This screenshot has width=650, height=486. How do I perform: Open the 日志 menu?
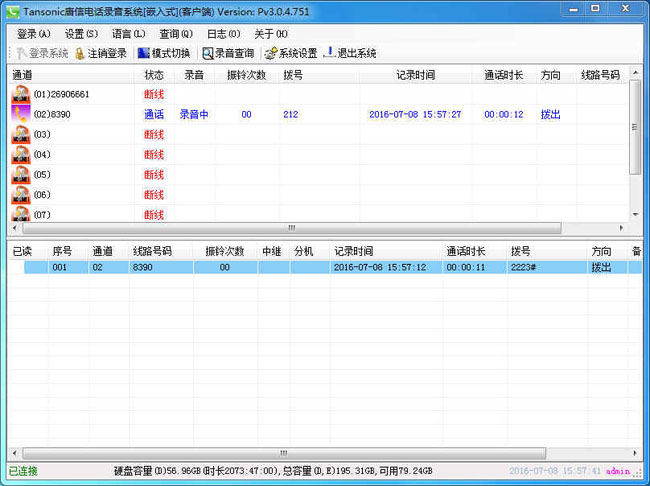tap(223, 34)
